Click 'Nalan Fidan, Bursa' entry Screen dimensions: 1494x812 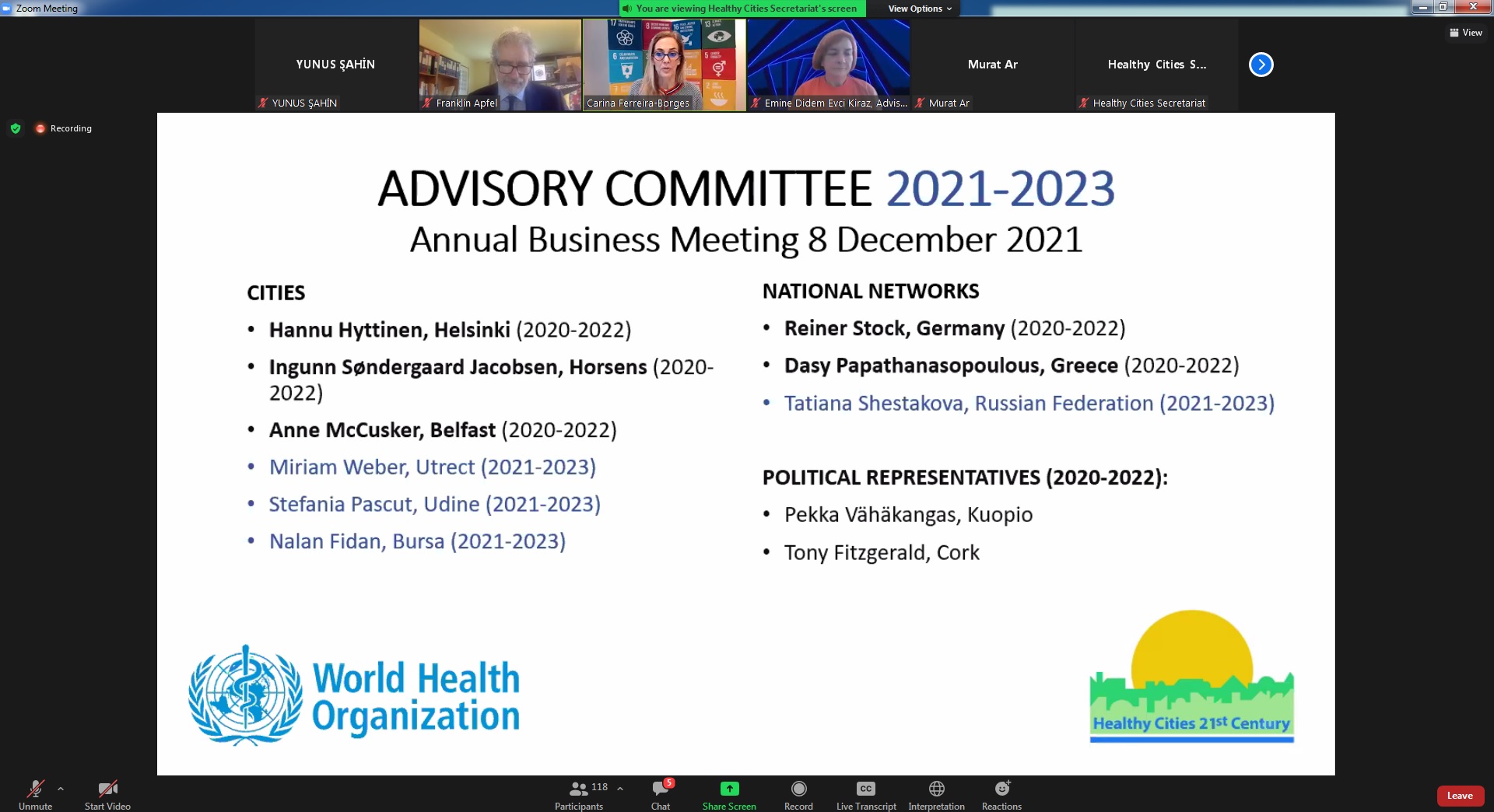(x=417, y=541)
